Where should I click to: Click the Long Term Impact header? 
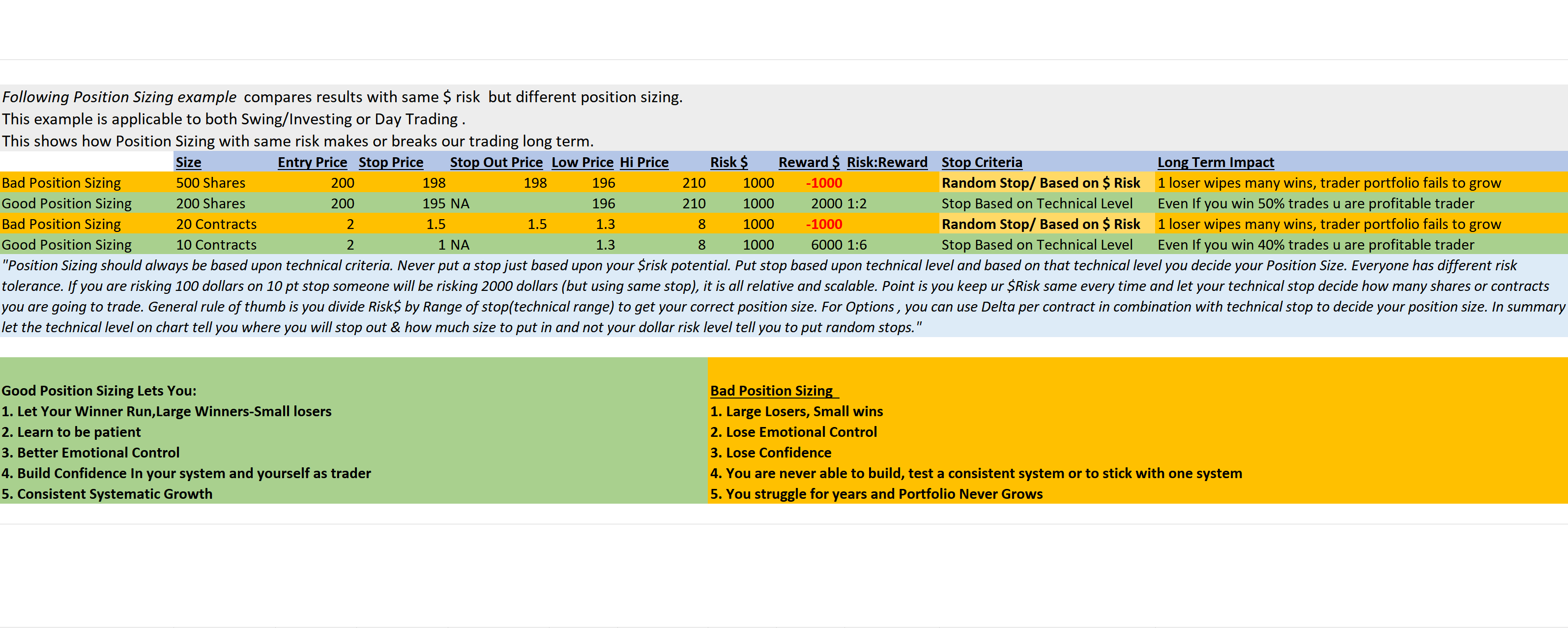1215,163
